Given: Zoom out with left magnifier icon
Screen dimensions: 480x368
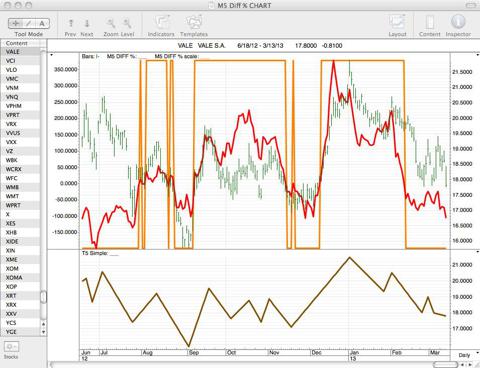Looking at the screenshot, I should pyautogui.click(x=111, y=23).
